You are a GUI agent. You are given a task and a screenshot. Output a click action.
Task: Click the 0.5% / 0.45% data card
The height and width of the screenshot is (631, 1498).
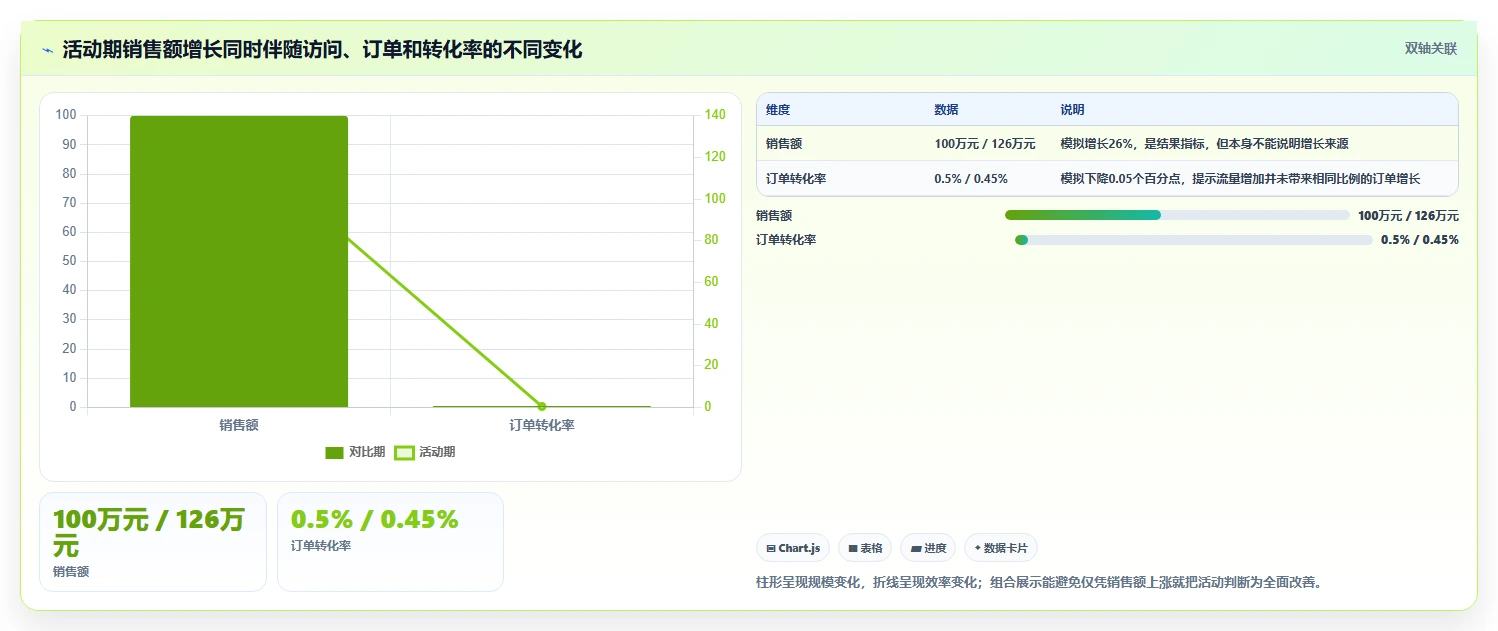point(390,542)
